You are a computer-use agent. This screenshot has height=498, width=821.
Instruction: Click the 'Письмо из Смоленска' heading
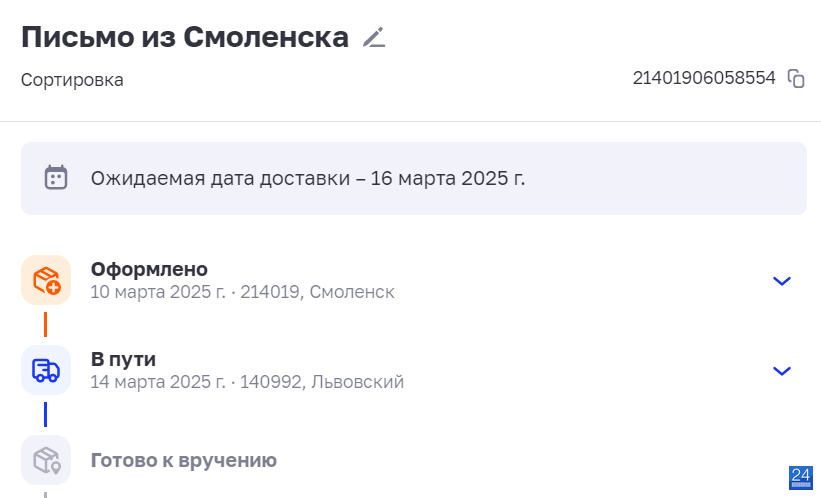click(185, 38)
